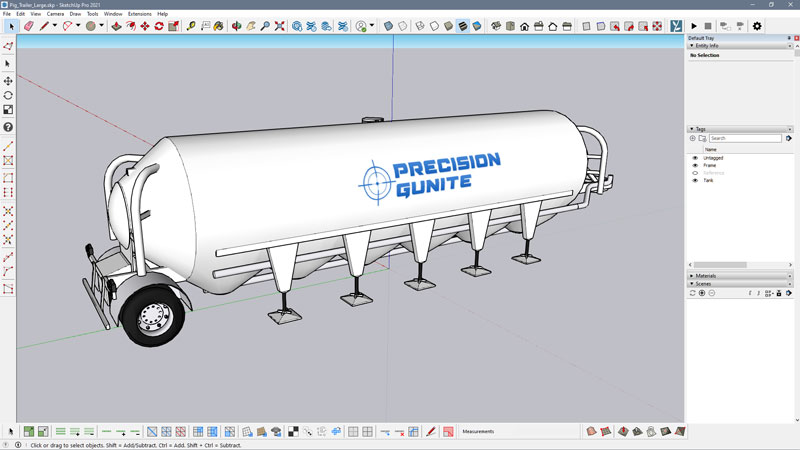Image resolution: width=800 pixels, height=450 pixels.
Task: Open the Camera menu
Action: point(55,14)
